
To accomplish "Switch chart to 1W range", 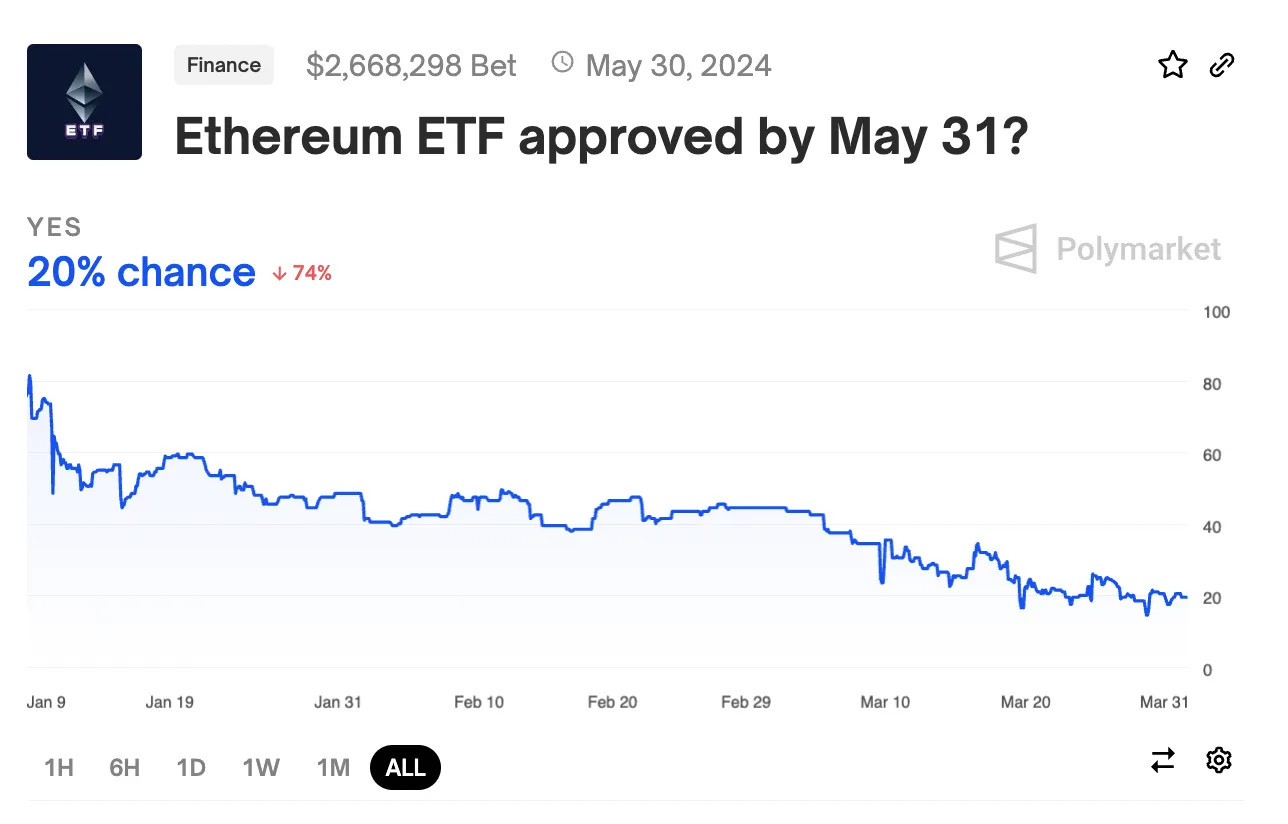I will 261,768.
